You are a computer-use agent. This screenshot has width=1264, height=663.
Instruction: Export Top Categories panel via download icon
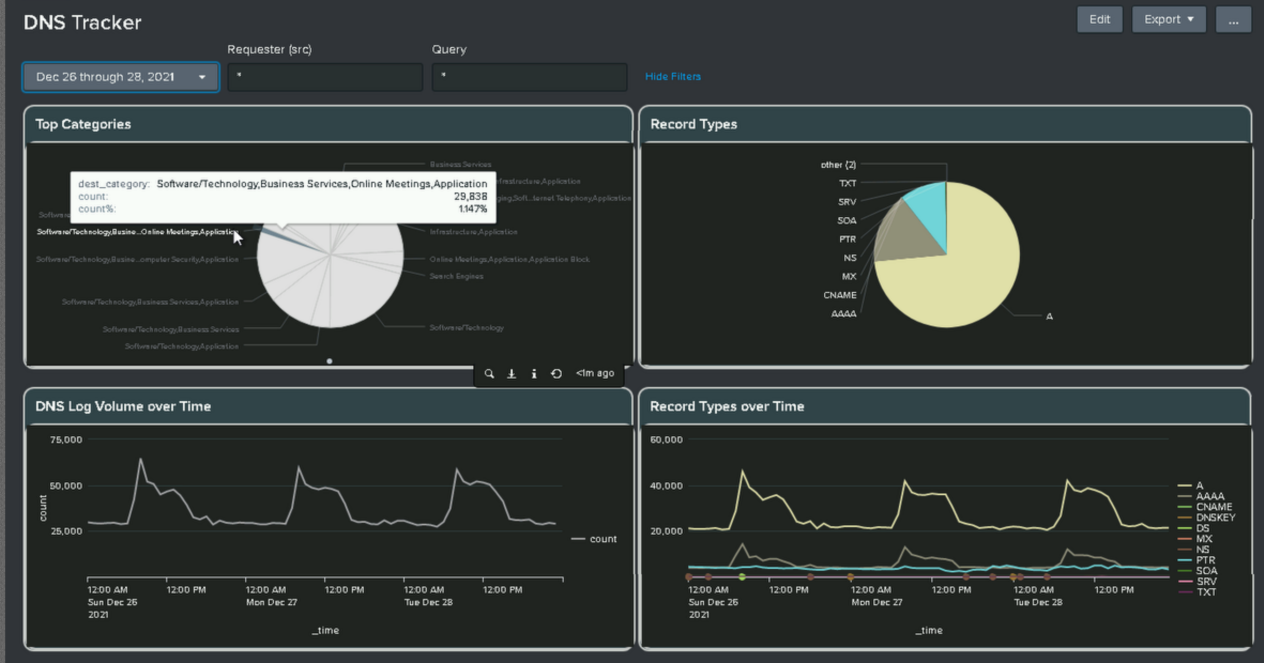click(x=511, y=374)
